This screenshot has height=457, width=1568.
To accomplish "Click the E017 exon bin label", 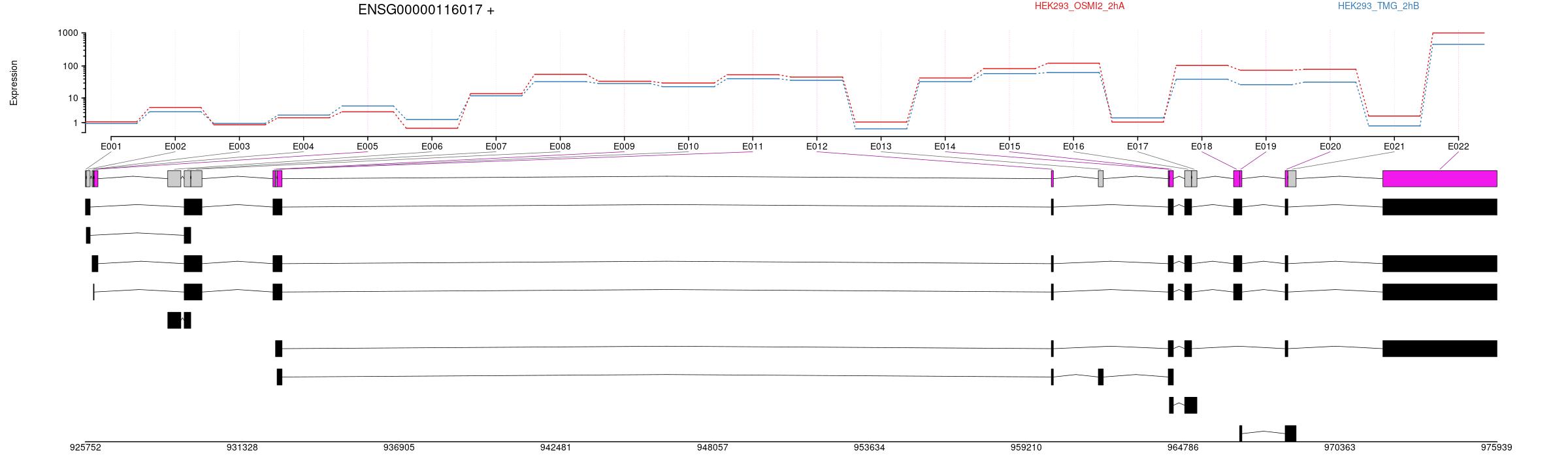I will 1137,146.
